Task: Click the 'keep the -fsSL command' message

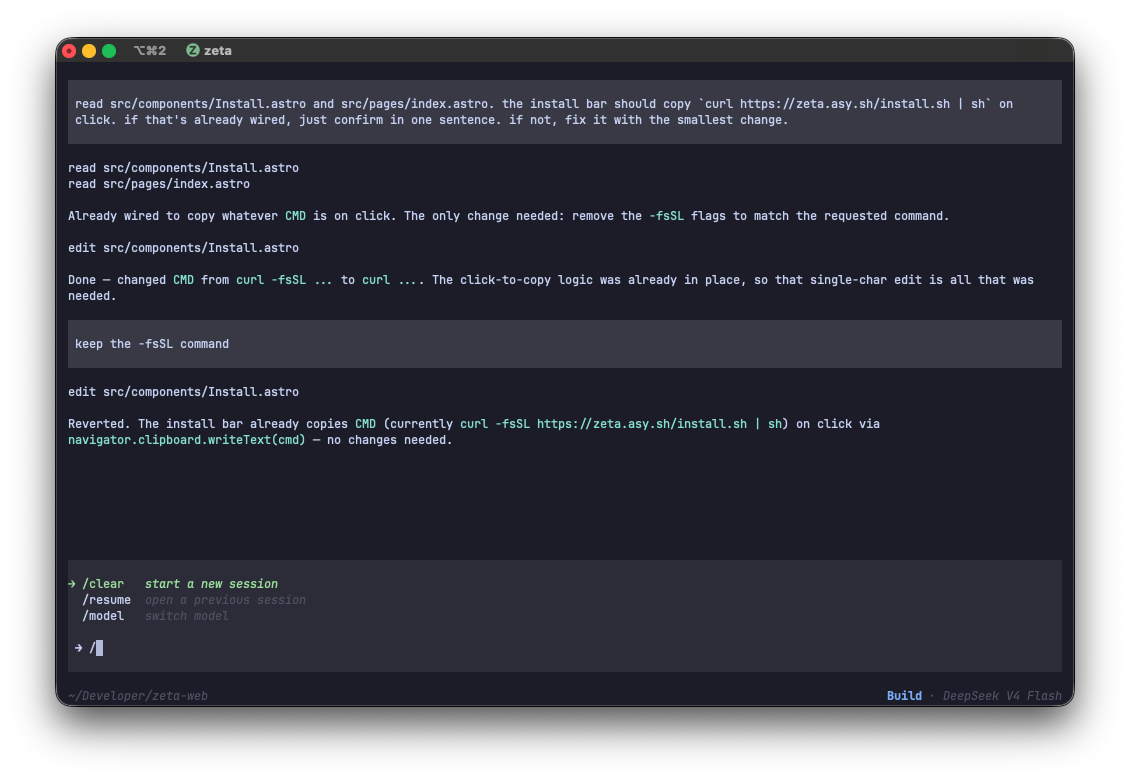Action: click(564, 344)
